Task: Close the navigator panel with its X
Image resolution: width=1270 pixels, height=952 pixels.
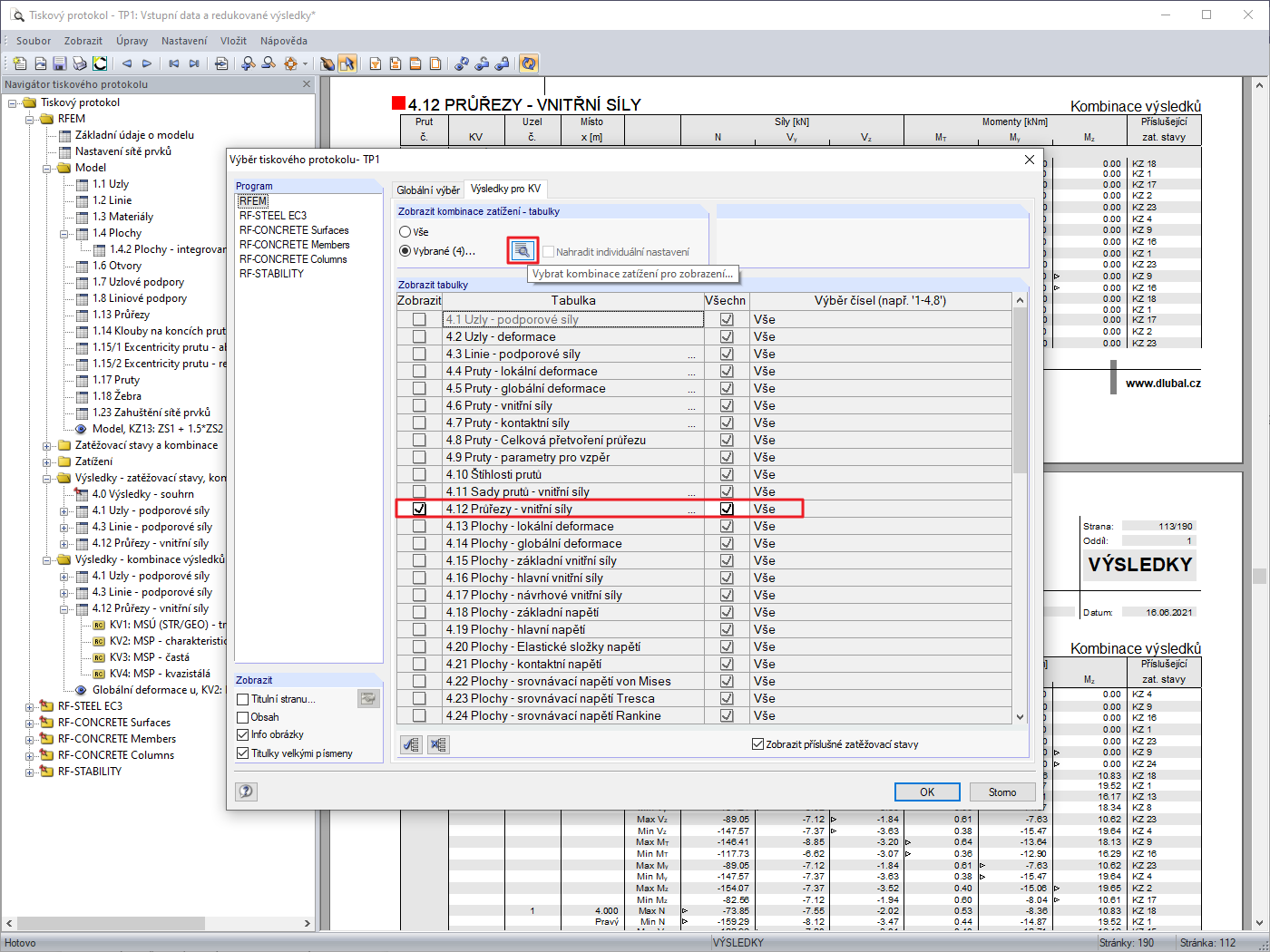Action: tap(307, 84)
